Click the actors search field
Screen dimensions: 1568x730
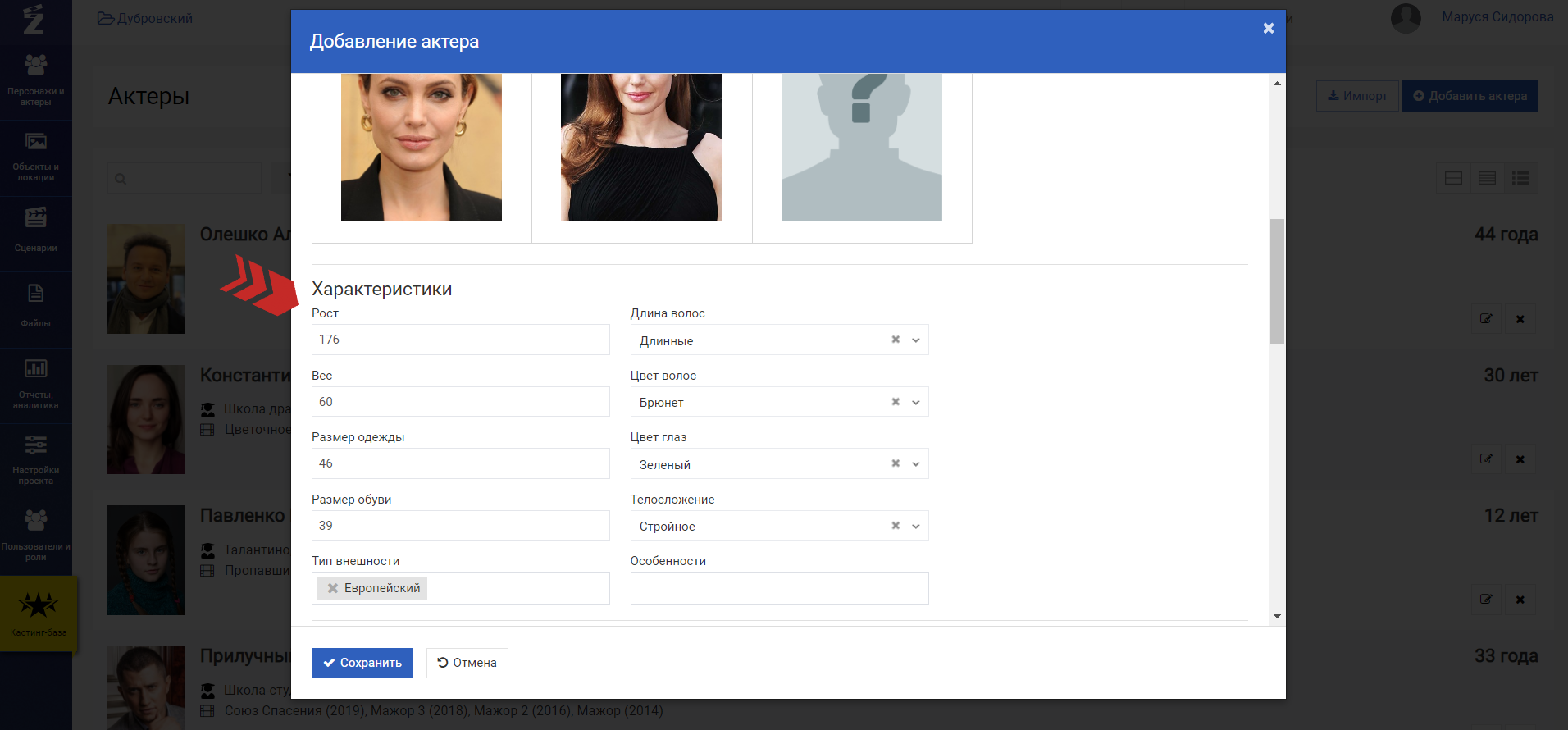(x=185, y=178)
